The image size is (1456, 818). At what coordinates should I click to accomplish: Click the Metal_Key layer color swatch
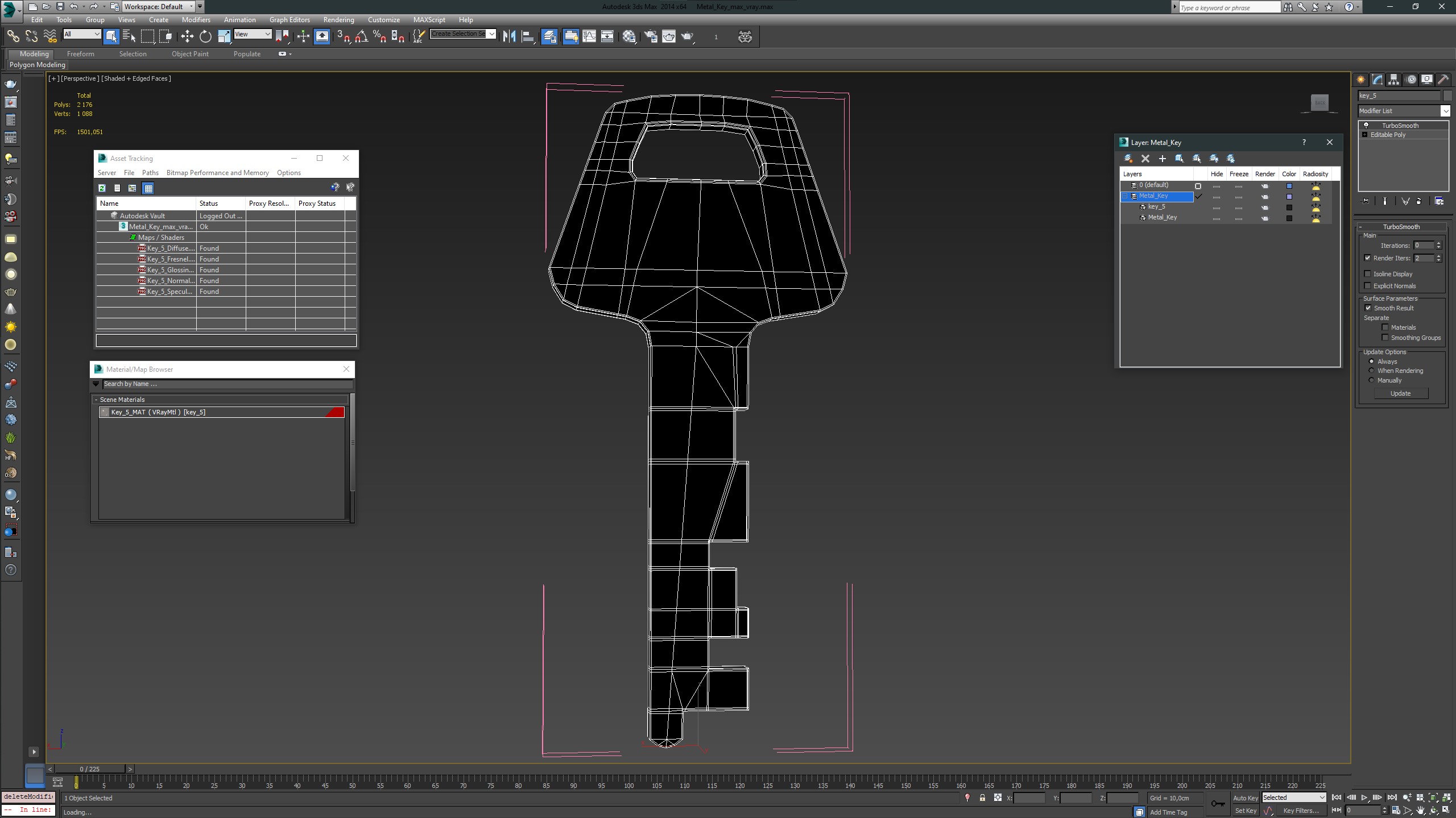point(1289,197)
